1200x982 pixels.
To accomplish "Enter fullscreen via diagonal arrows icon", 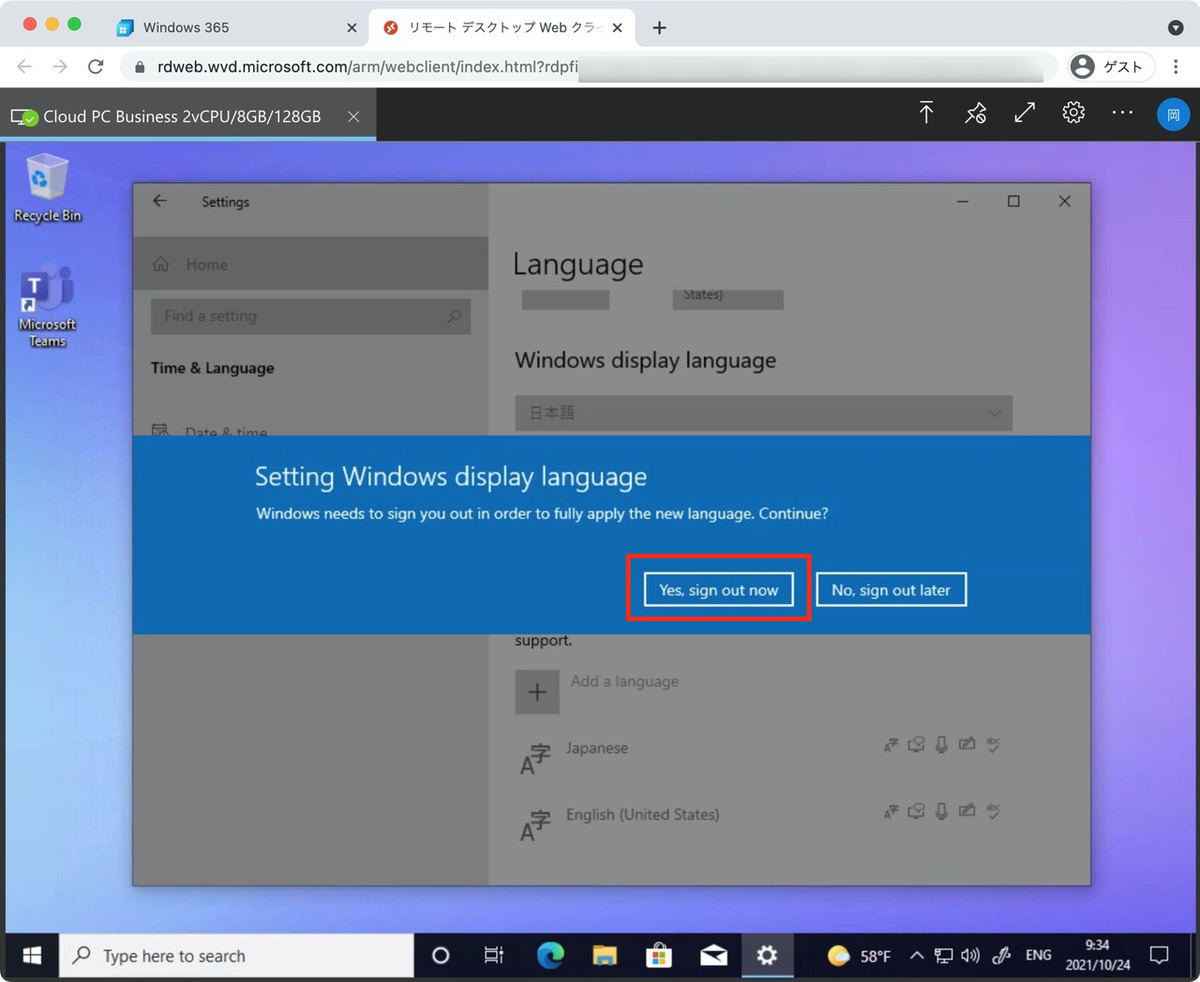I will 1024,113.
